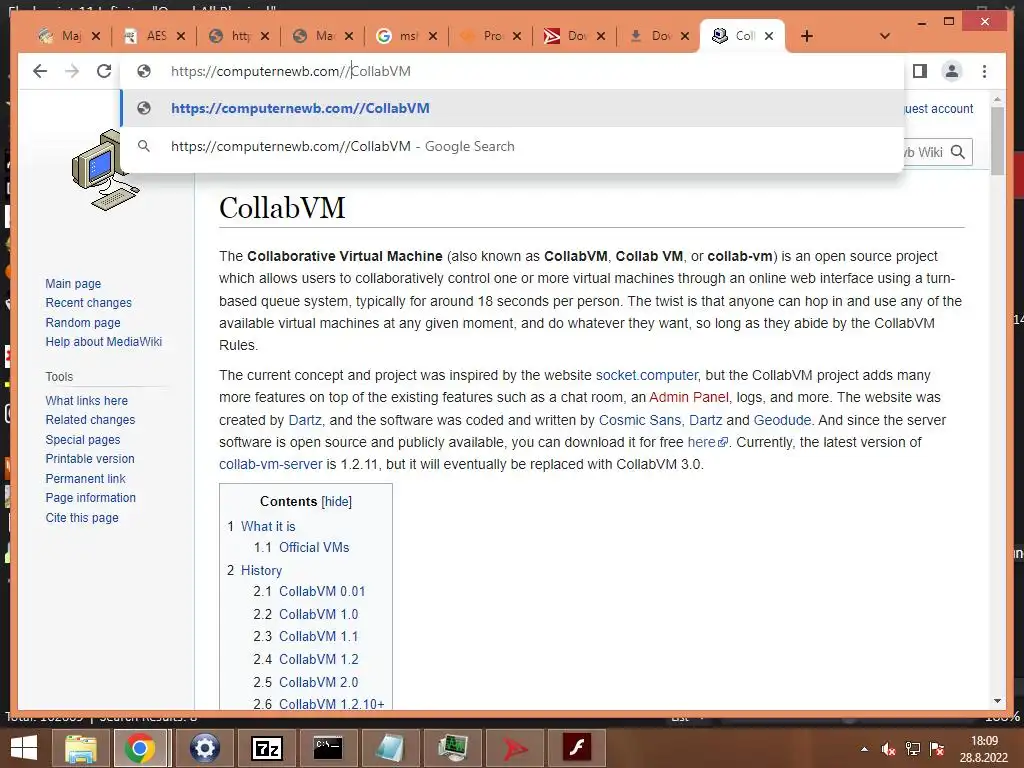Open the Main page sidebar link
Viewport: 1024px width, 768px height.
click(x=73, y=283)
